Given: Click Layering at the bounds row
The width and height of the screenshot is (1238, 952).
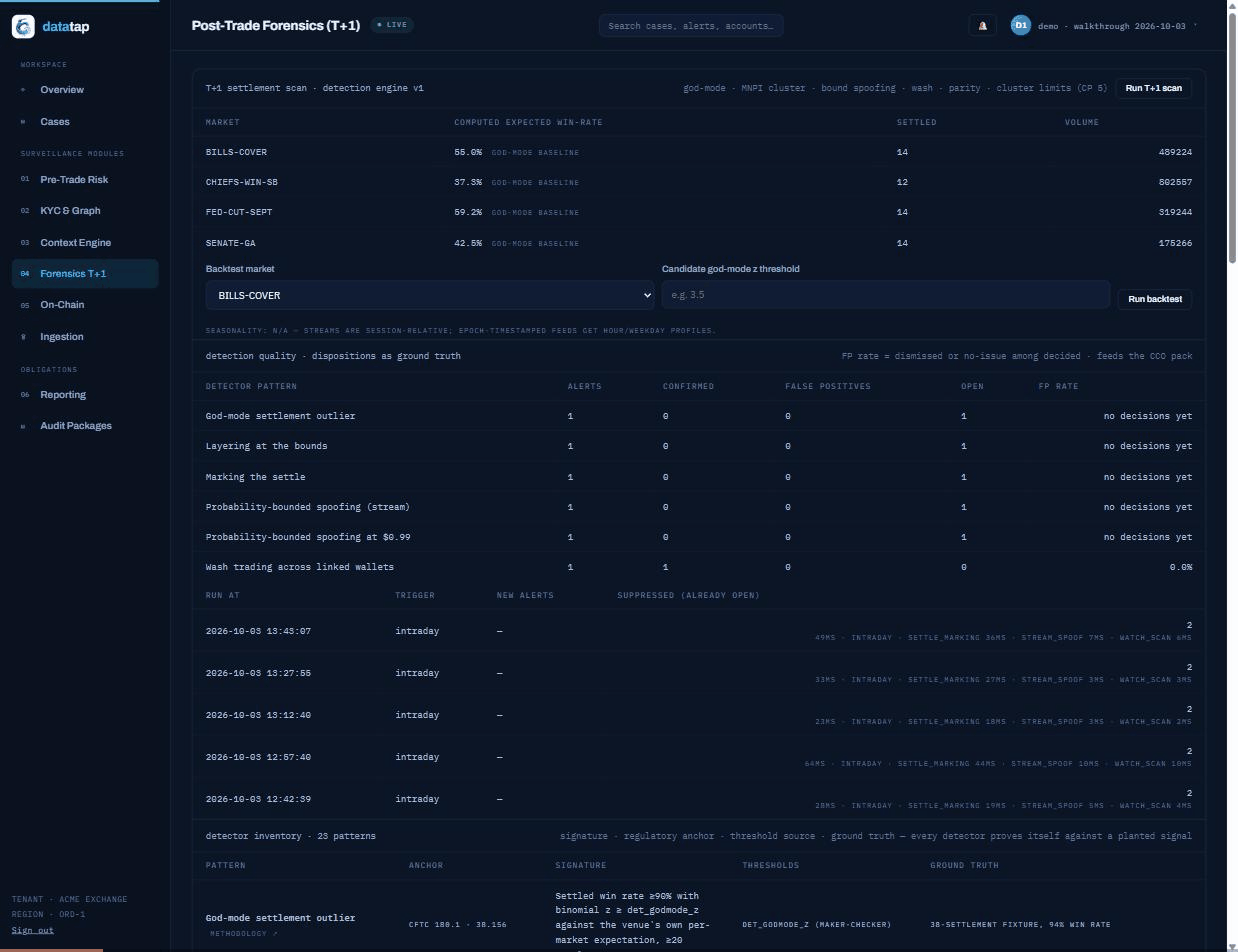Looking at the screenshot, I should (x=699, y=446).
